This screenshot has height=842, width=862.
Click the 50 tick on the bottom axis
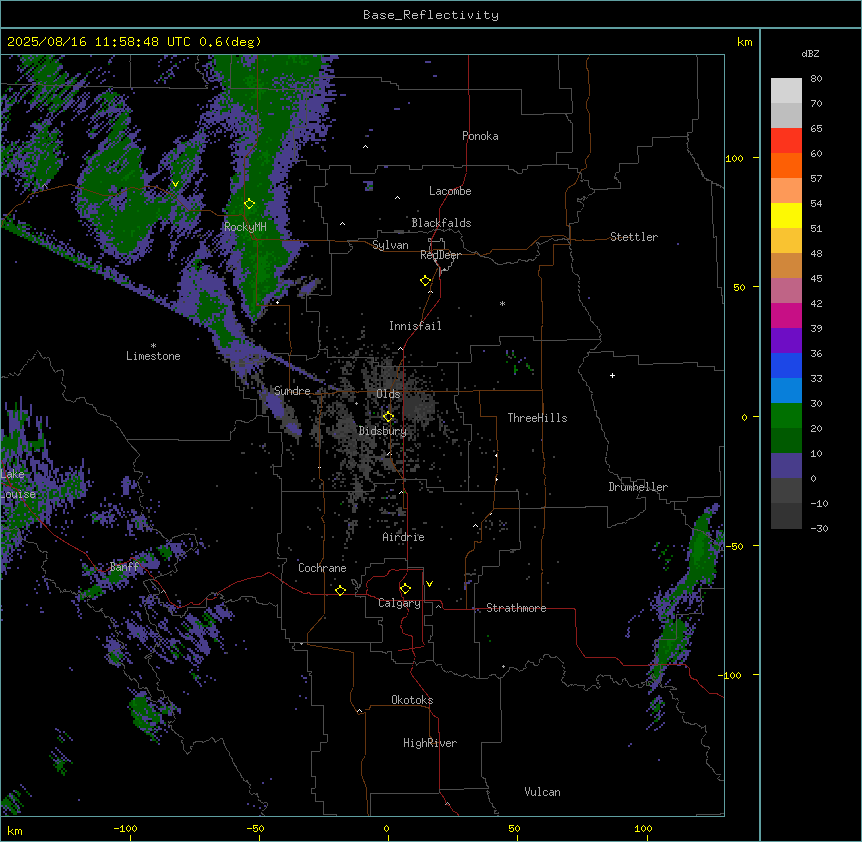click(x=514, y=828)
